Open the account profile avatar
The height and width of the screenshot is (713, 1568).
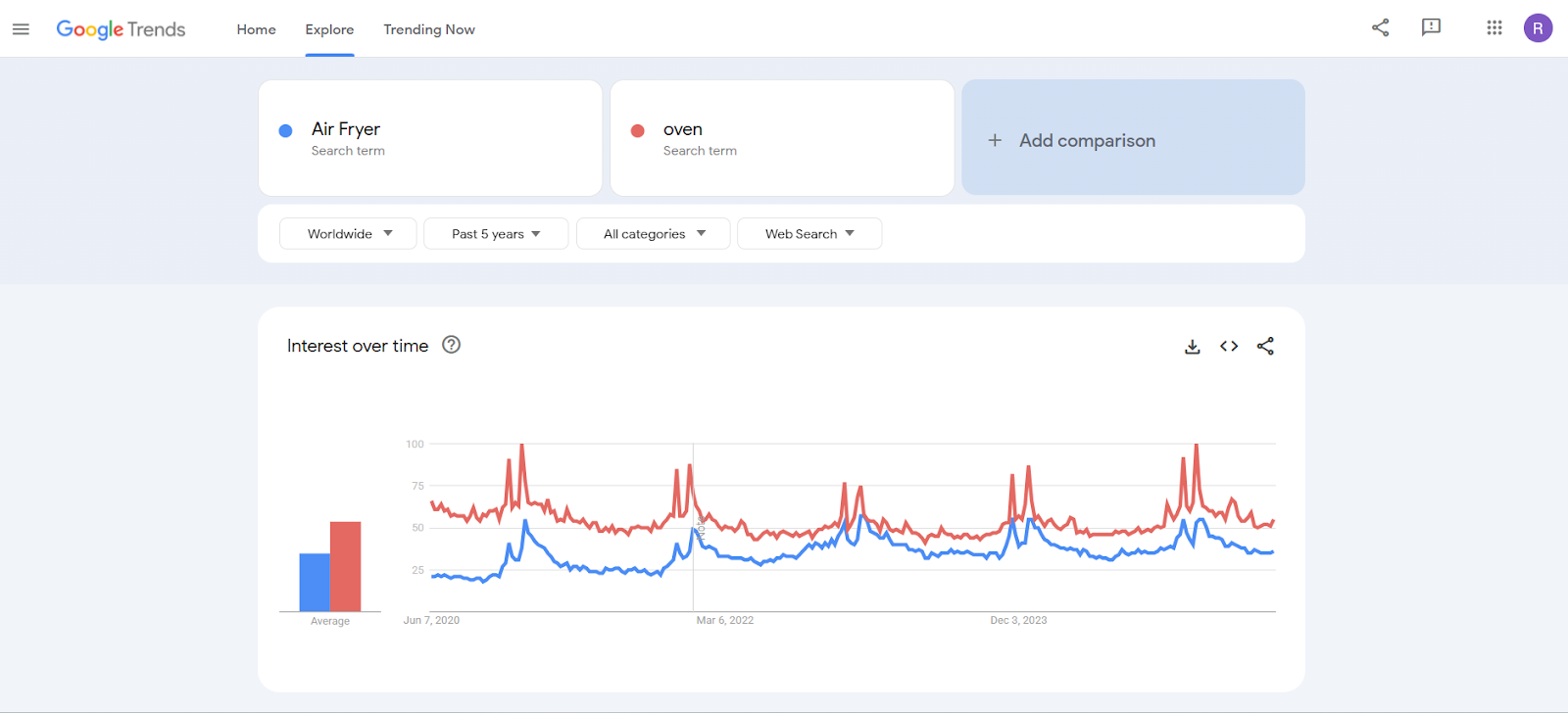point(1538,28)
